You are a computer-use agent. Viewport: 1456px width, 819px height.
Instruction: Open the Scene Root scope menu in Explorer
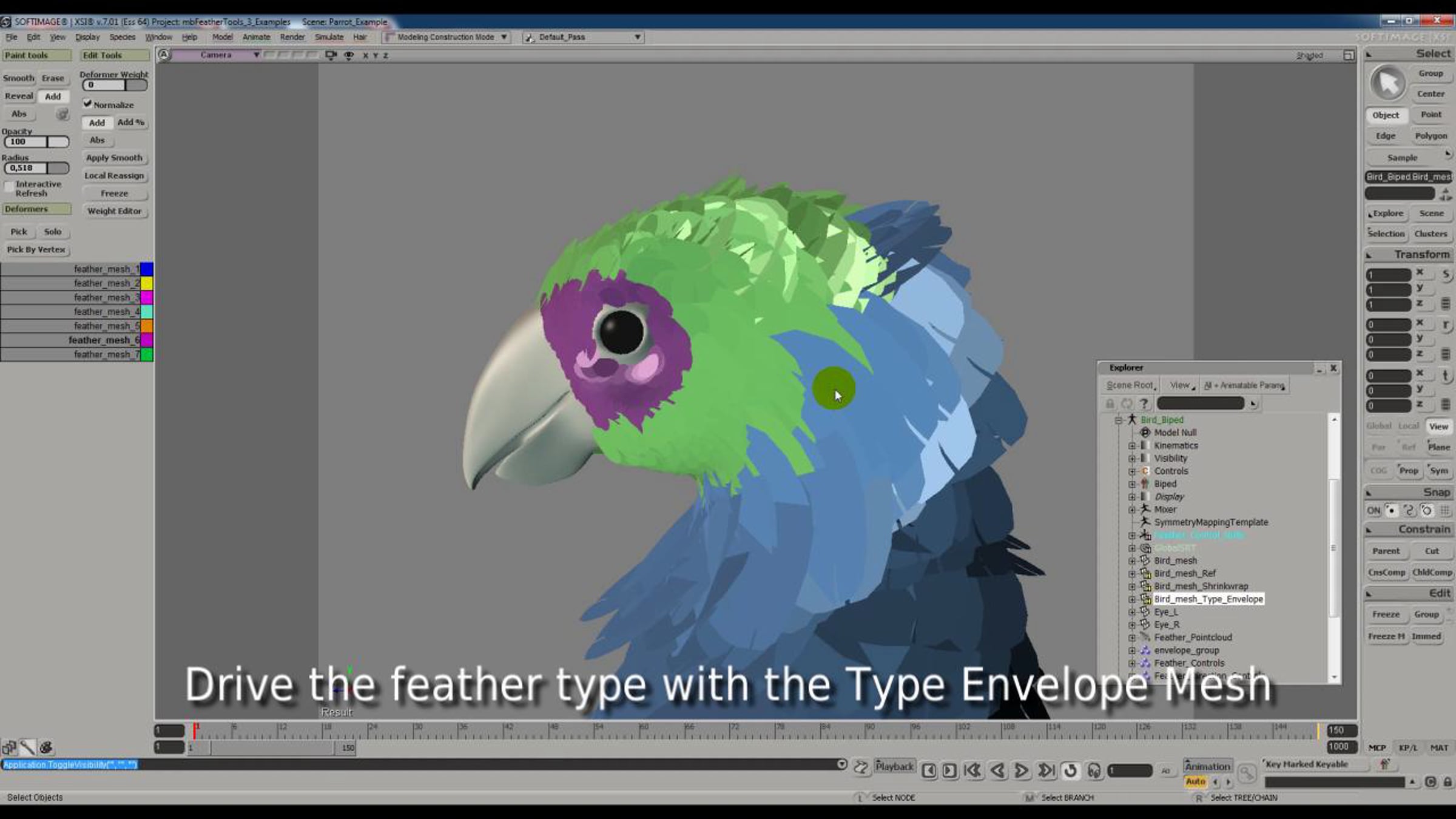[1131, 385]
